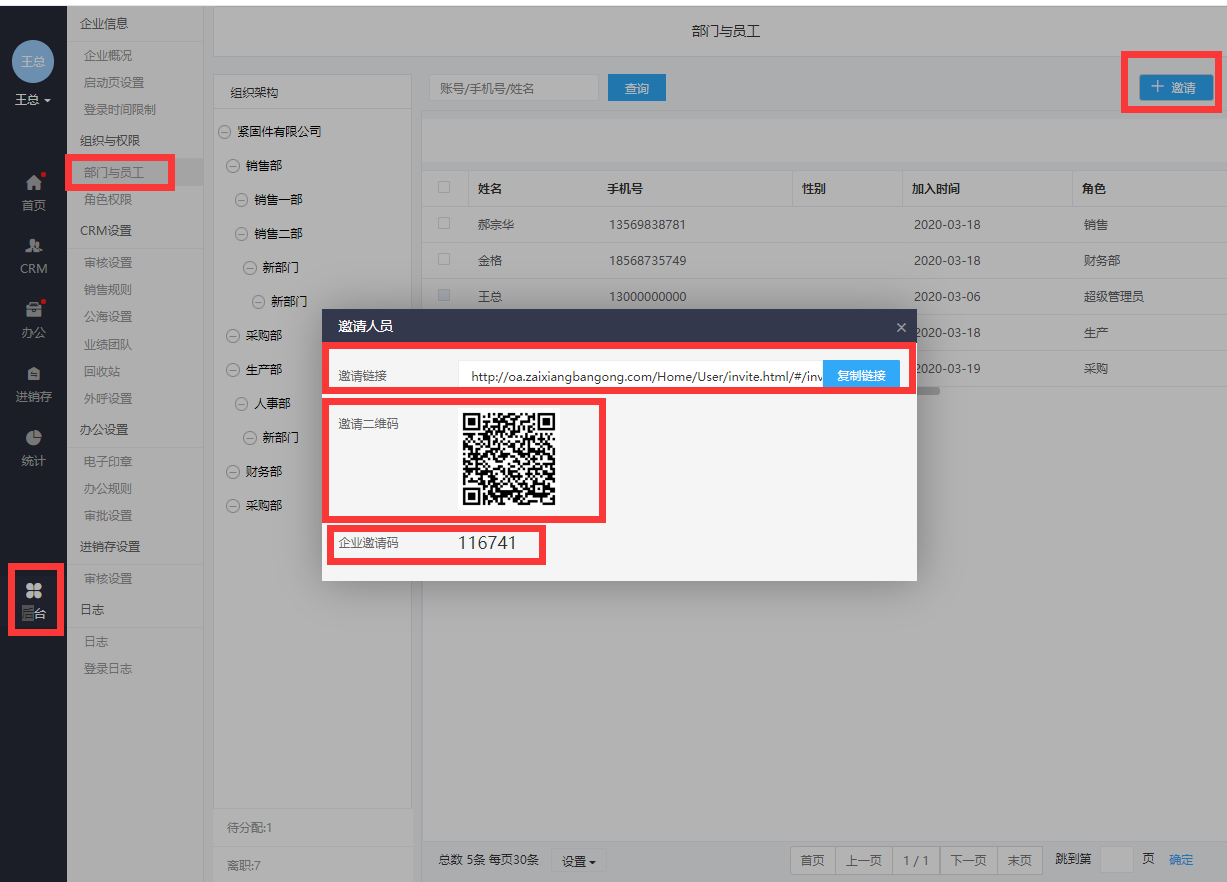Click 离职:7 below the tree

[x=244, y=866]
